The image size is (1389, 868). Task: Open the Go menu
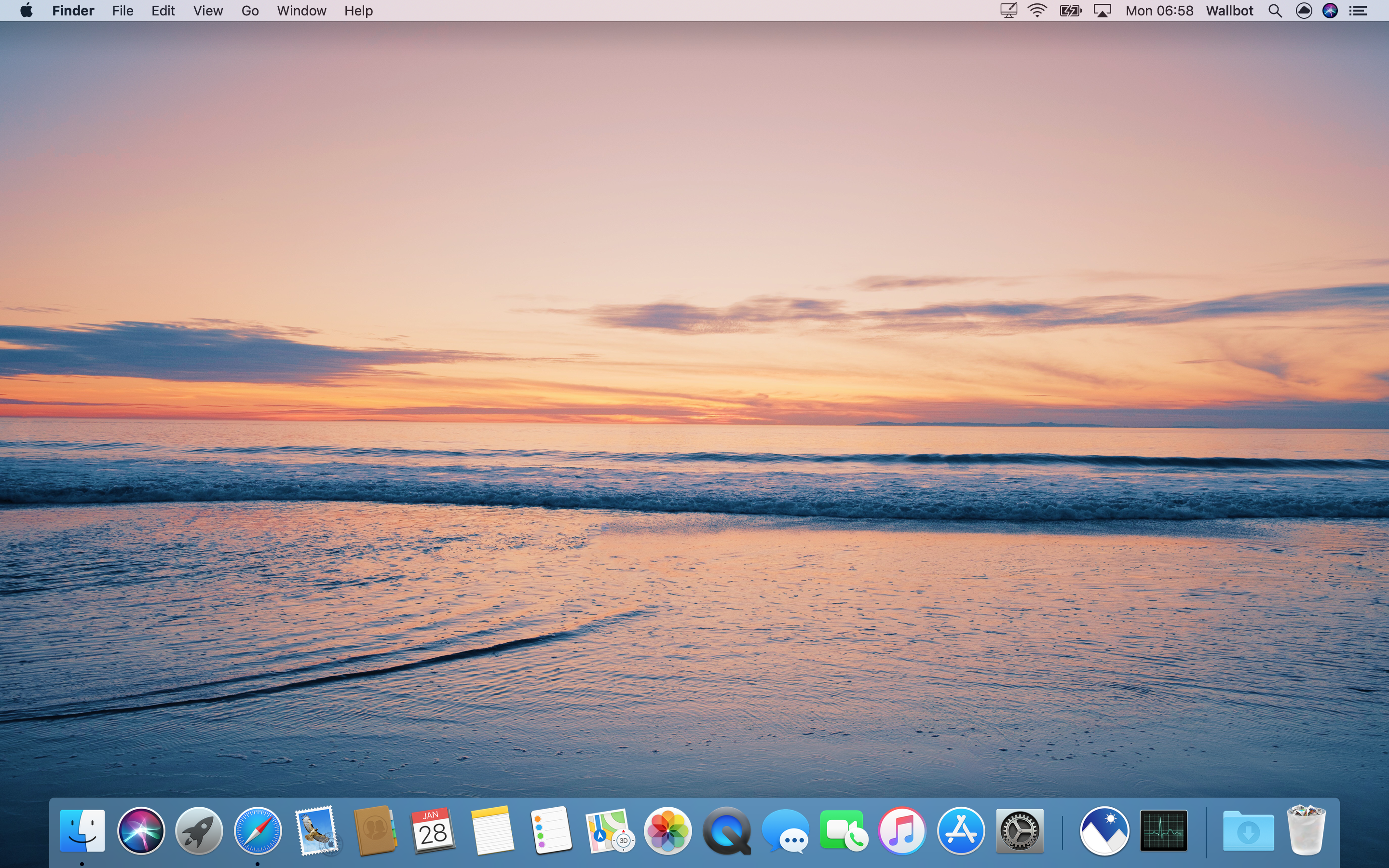coord(250,11)
